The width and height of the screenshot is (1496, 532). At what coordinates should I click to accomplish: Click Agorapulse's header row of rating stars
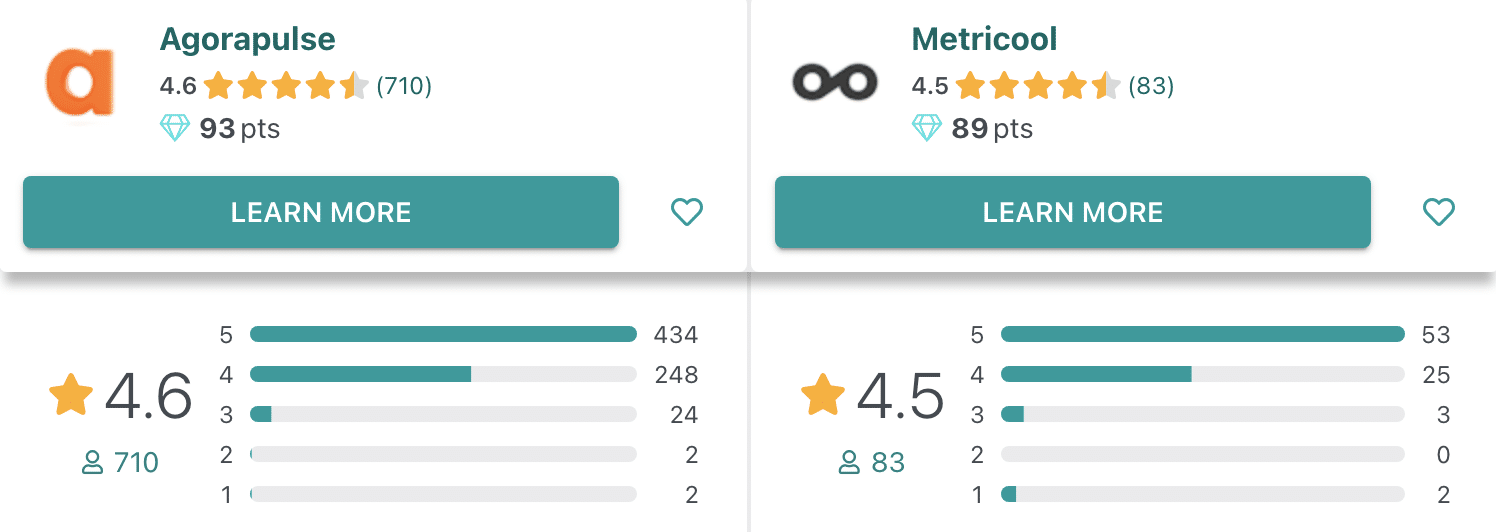tap(286, 87)
